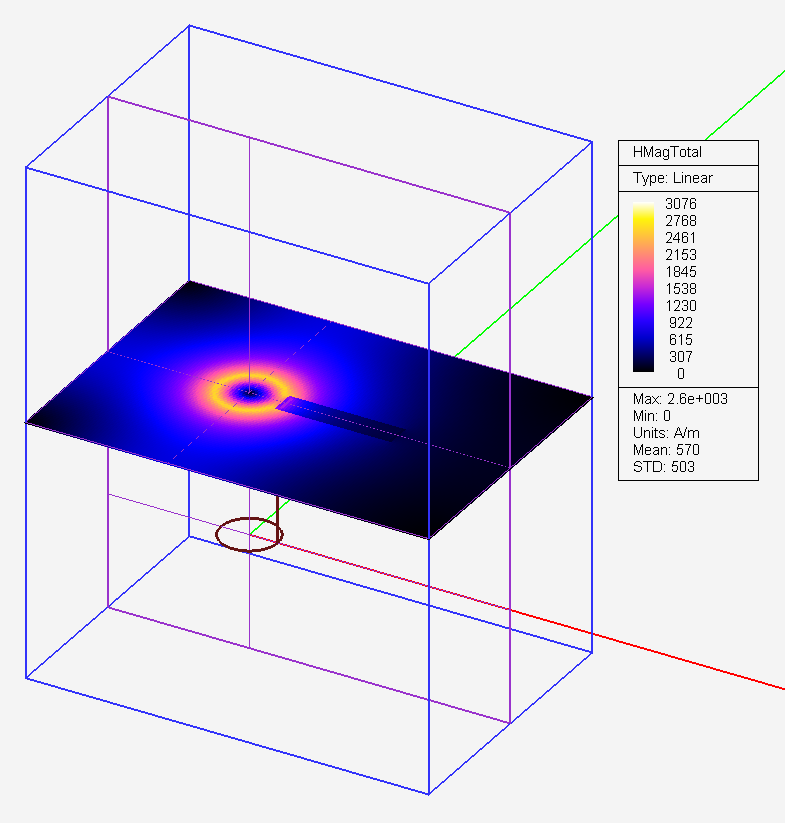Select the Type: Linear legend label
Viewport: 785px width, 823px height.
672,178
